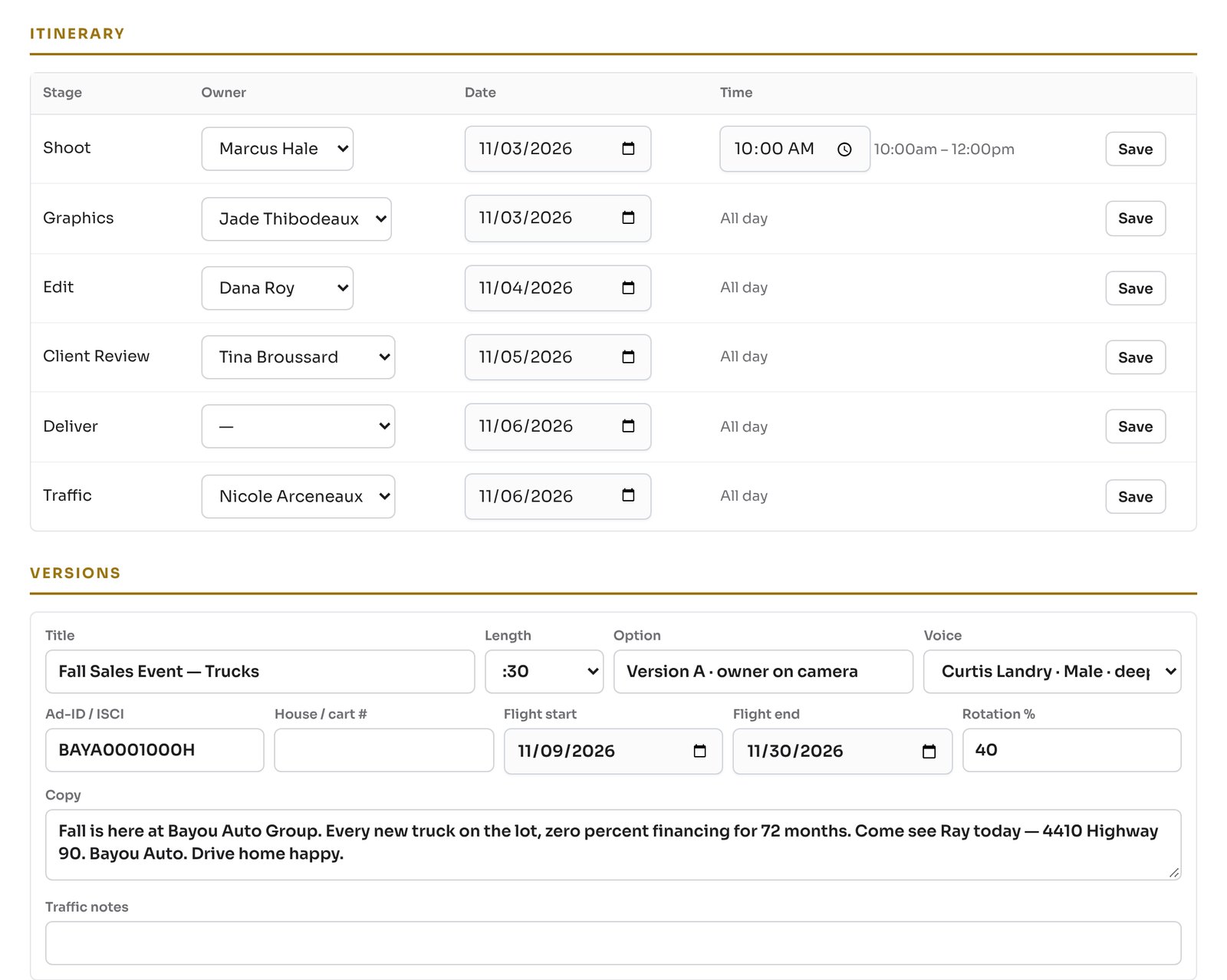Open calendar icon in Flight start field
This screenshot has width=1227, height=980.
coord(699,751)
